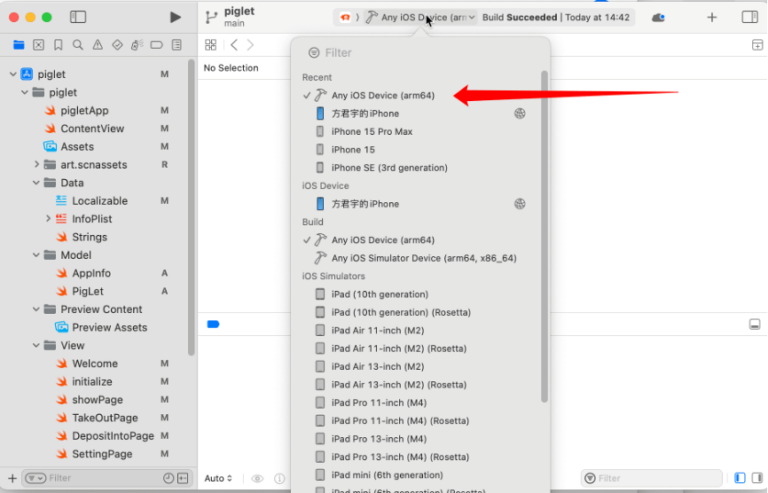Open the Find navigator magnifier icon
This screenshot has width=768, height=493.
pos(78,45)
